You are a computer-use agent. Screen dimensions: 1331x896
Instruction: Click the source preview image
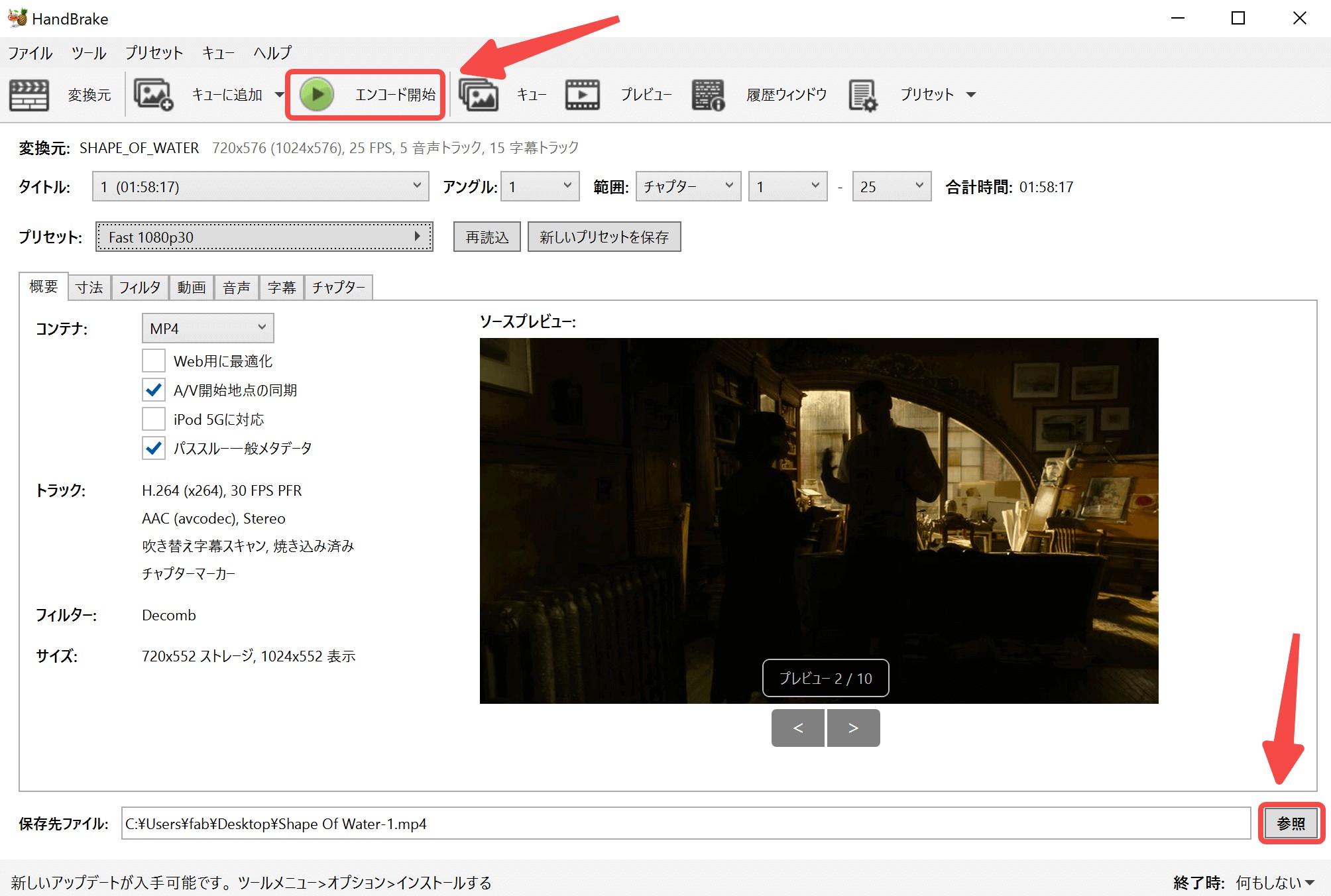click(819, 520)
